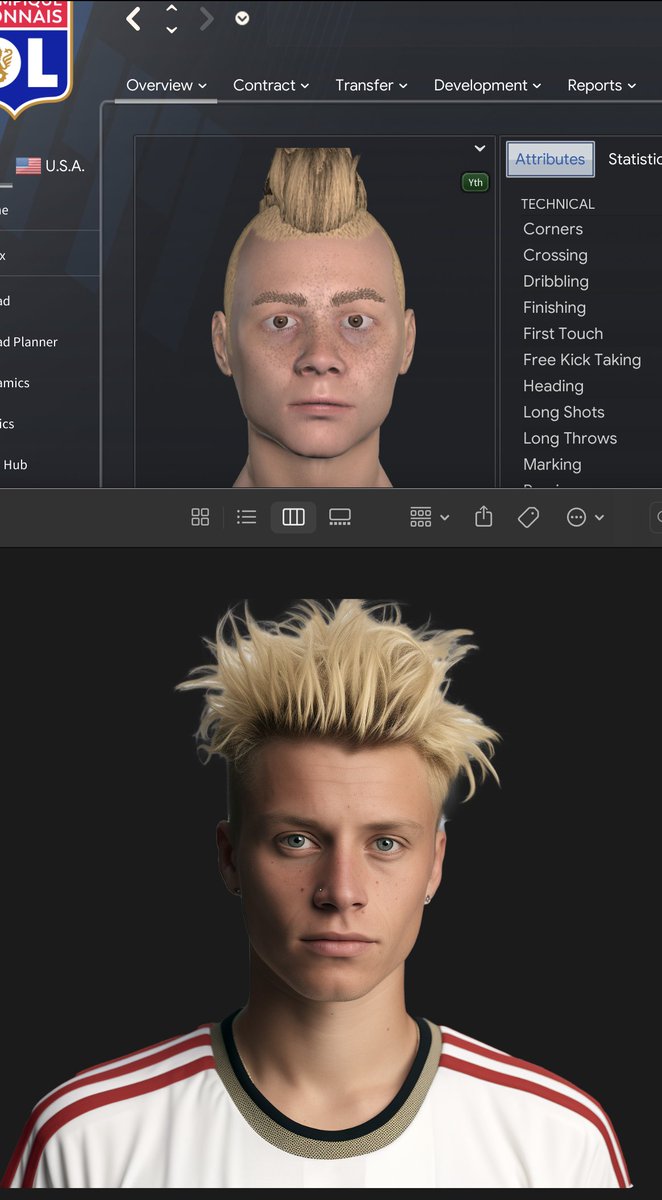This screenshot has height=1200, width=662.
Task: Switch Finder to gallery view
Action: [x=340, y=517]
